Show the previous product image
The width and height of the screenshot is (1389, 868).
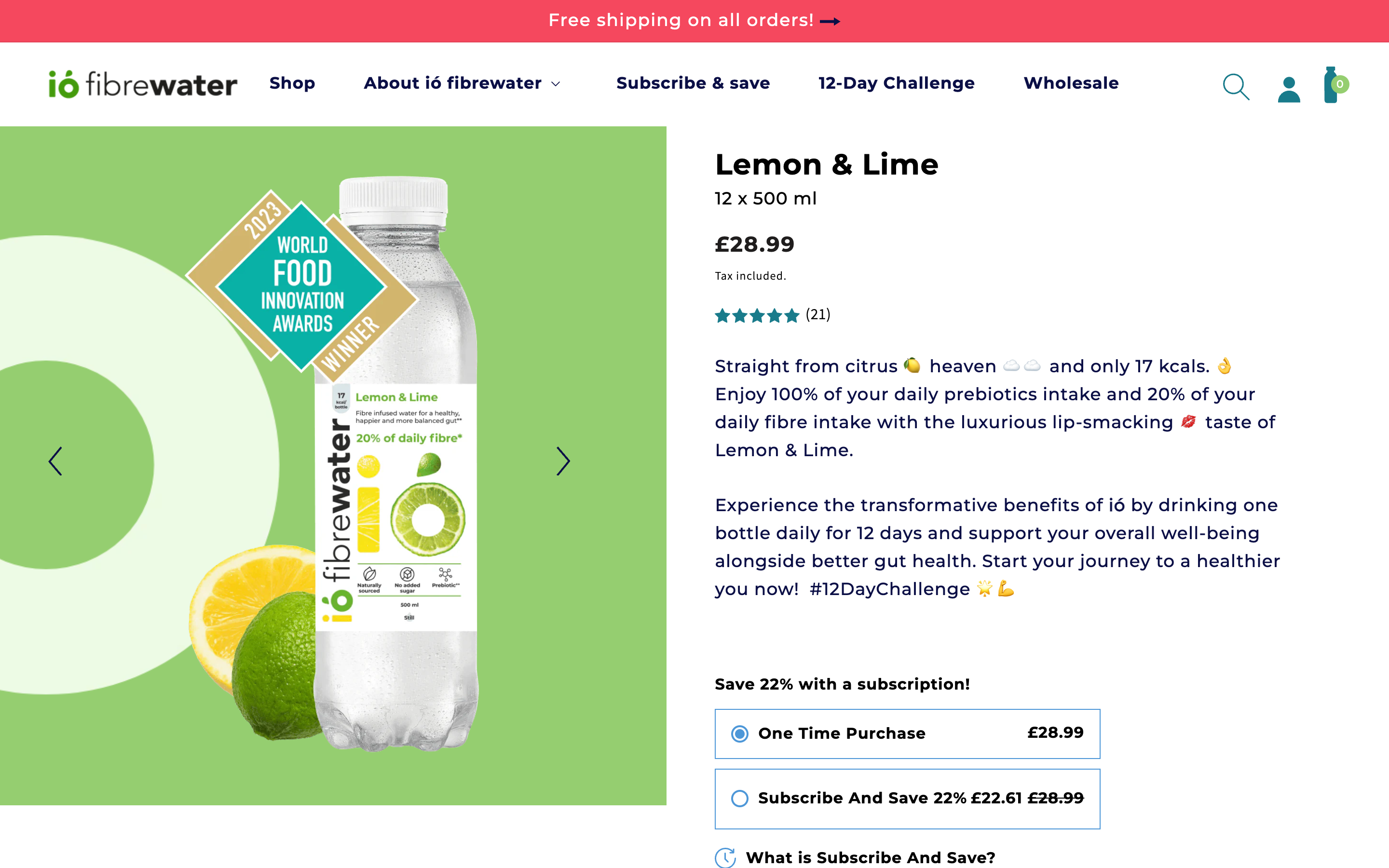tap(55, 461)
